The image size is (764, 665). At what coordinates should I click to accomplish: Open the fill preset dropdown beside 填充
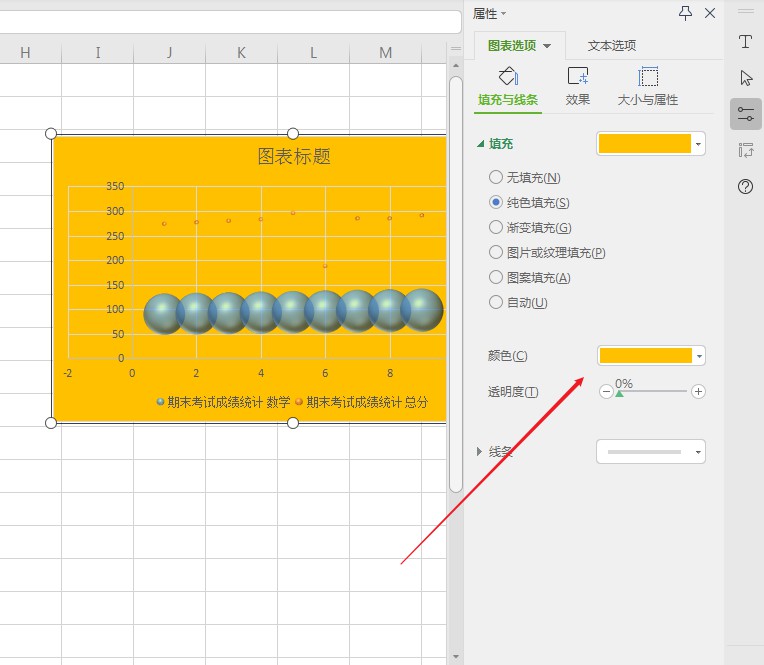[x=698, y=144]
